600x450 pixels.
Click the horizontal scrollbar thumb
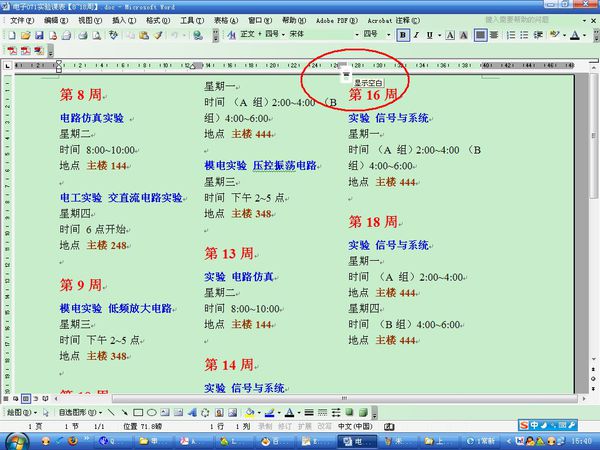(344, 398)
